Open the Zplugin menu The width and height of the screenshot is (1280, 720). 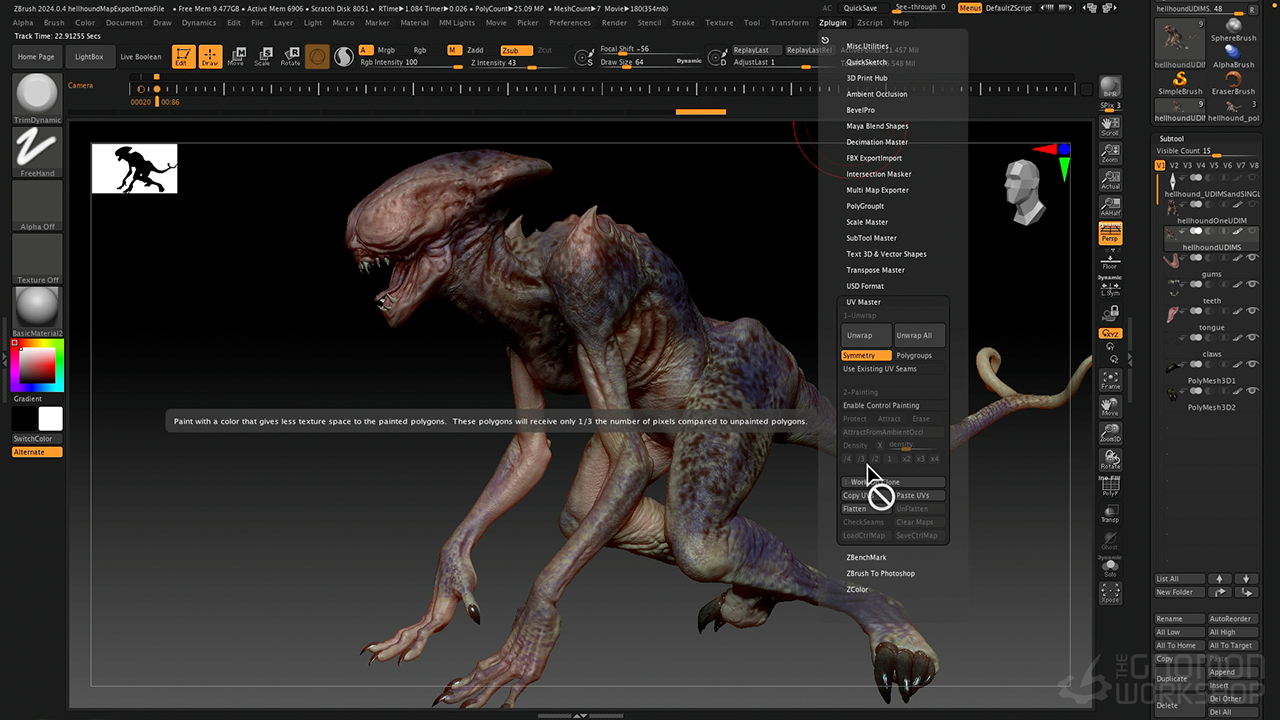pyautogui.click(x=832, y=22)
